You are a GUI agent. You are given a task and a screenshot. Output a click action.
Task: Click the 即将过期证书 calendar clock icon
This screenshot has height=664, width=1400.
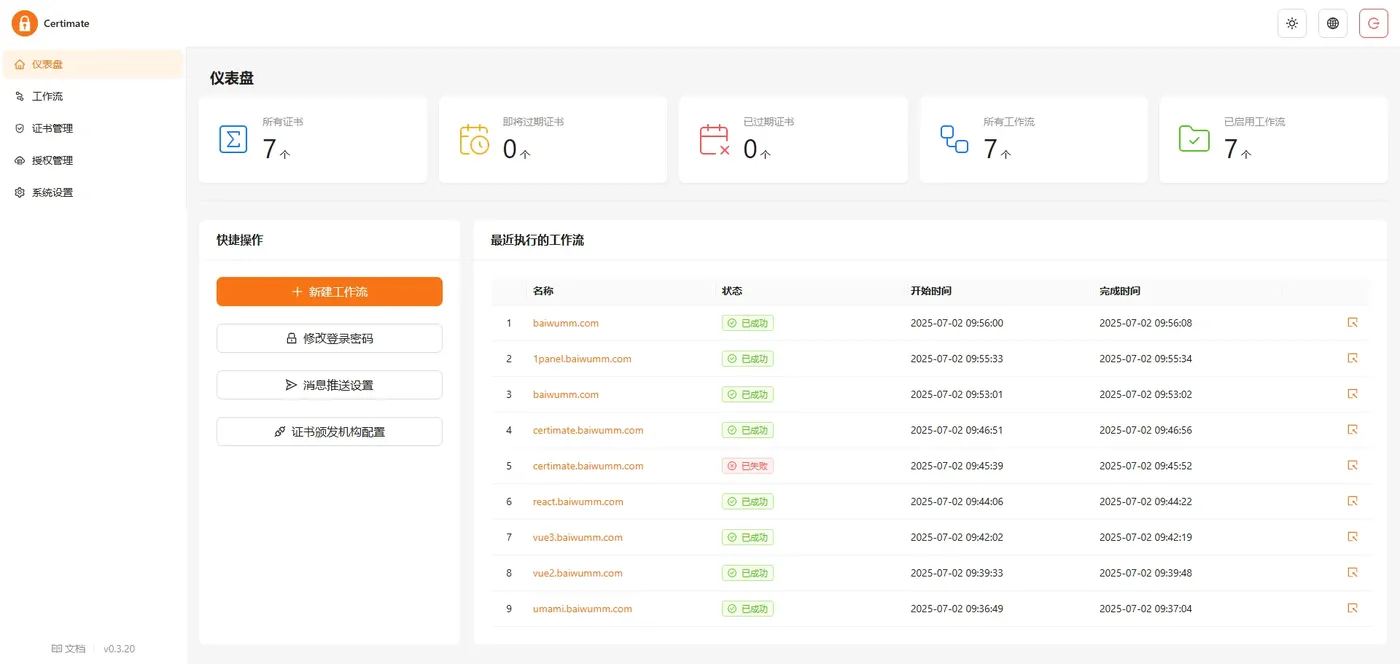(474, 139)
